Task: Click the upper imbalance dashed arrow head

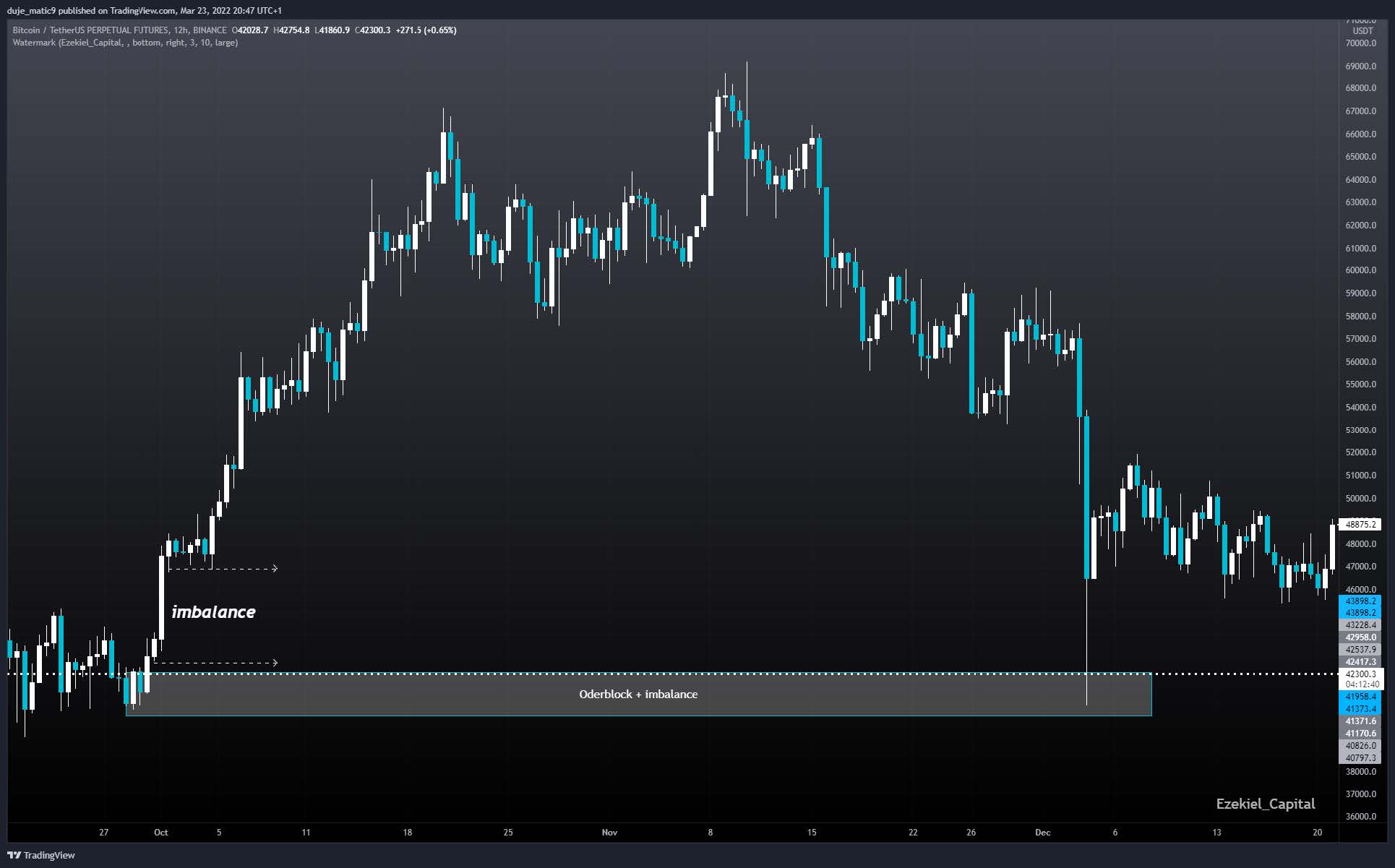Action: tap(275, 568)
